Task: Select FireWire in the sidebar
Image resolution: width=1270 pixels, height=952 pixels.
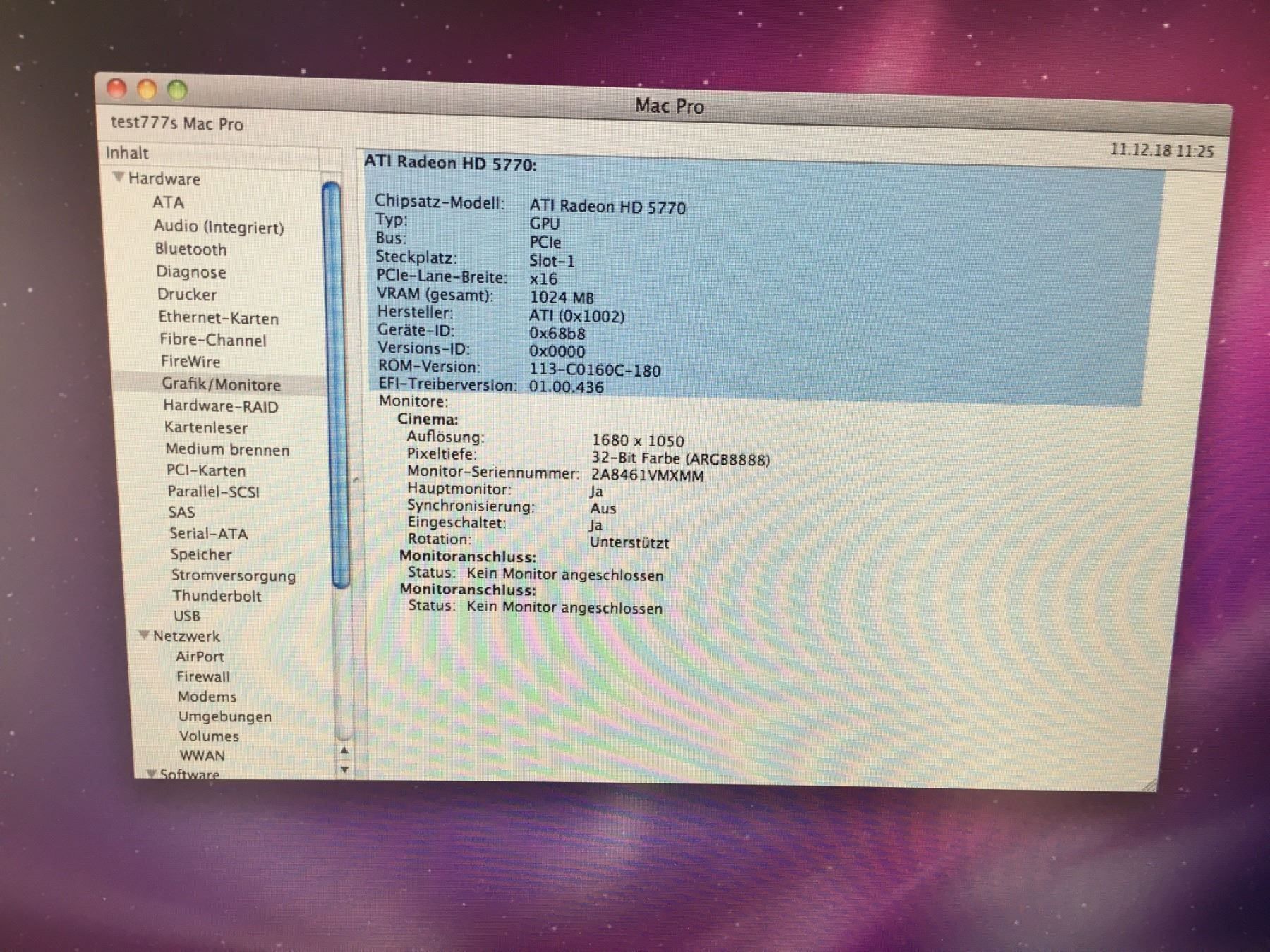Action: click(190, 362)
